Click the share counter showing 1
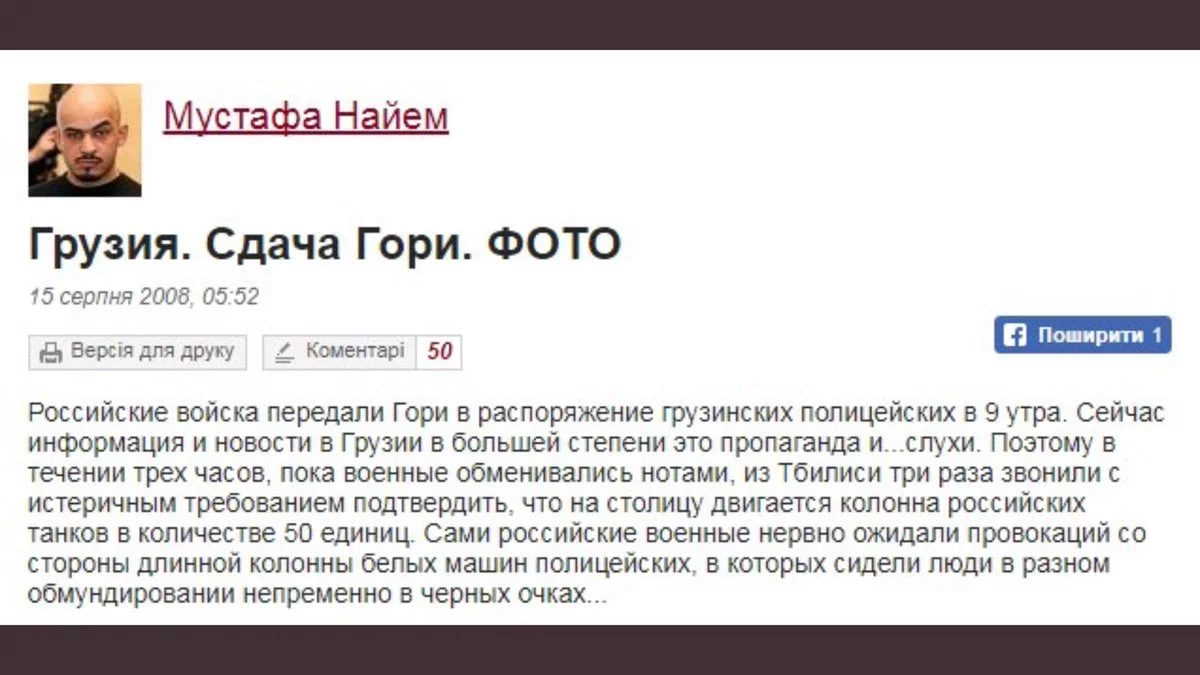The image size is (1200, 675). pos(1157,335)
